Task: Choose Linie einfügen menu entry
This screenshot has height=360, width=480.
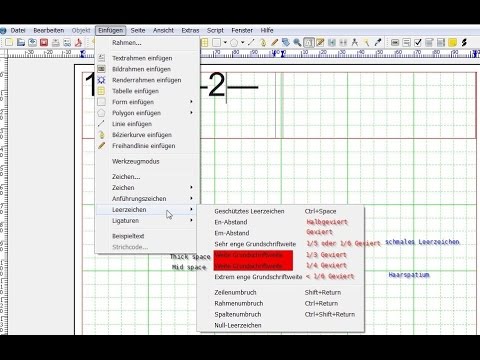Action: 146,124
